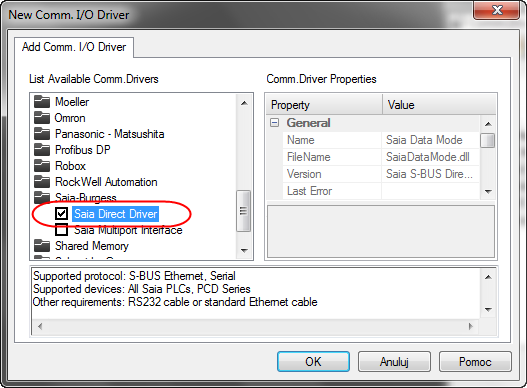527x388 pixels.
Task: Click the empty Last Error value cell
Action: click(431, 191)
